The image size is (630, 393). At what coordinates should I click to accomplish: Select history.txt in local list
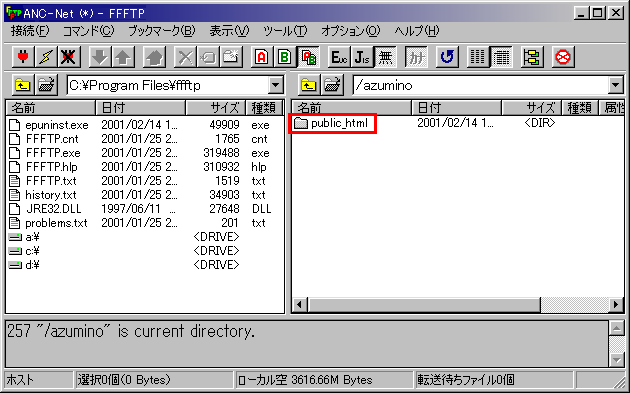pyautogui.click(x=43, y=195)
